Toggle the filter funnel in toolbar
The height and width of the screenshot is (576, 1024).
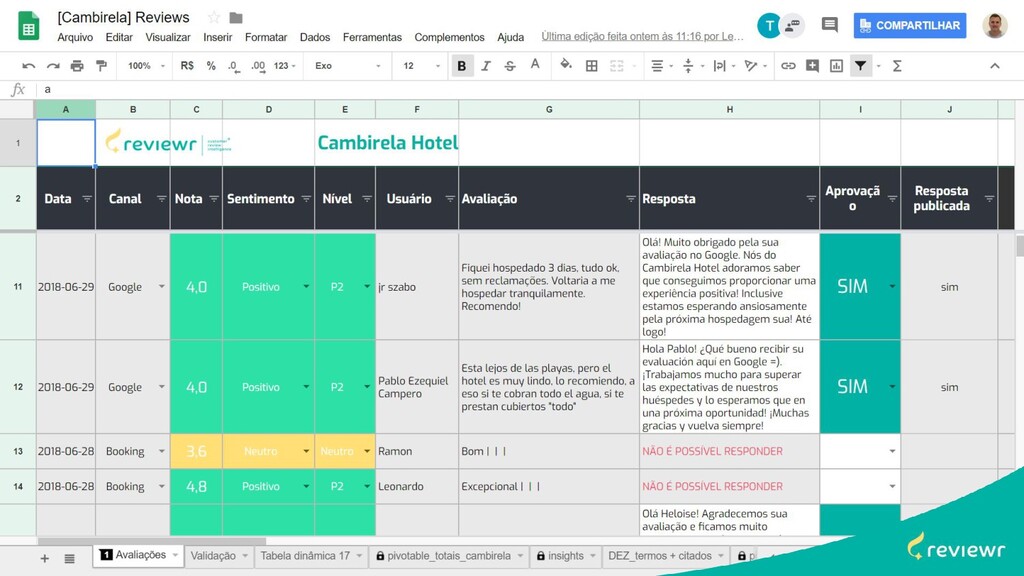(x=861, y=66)
